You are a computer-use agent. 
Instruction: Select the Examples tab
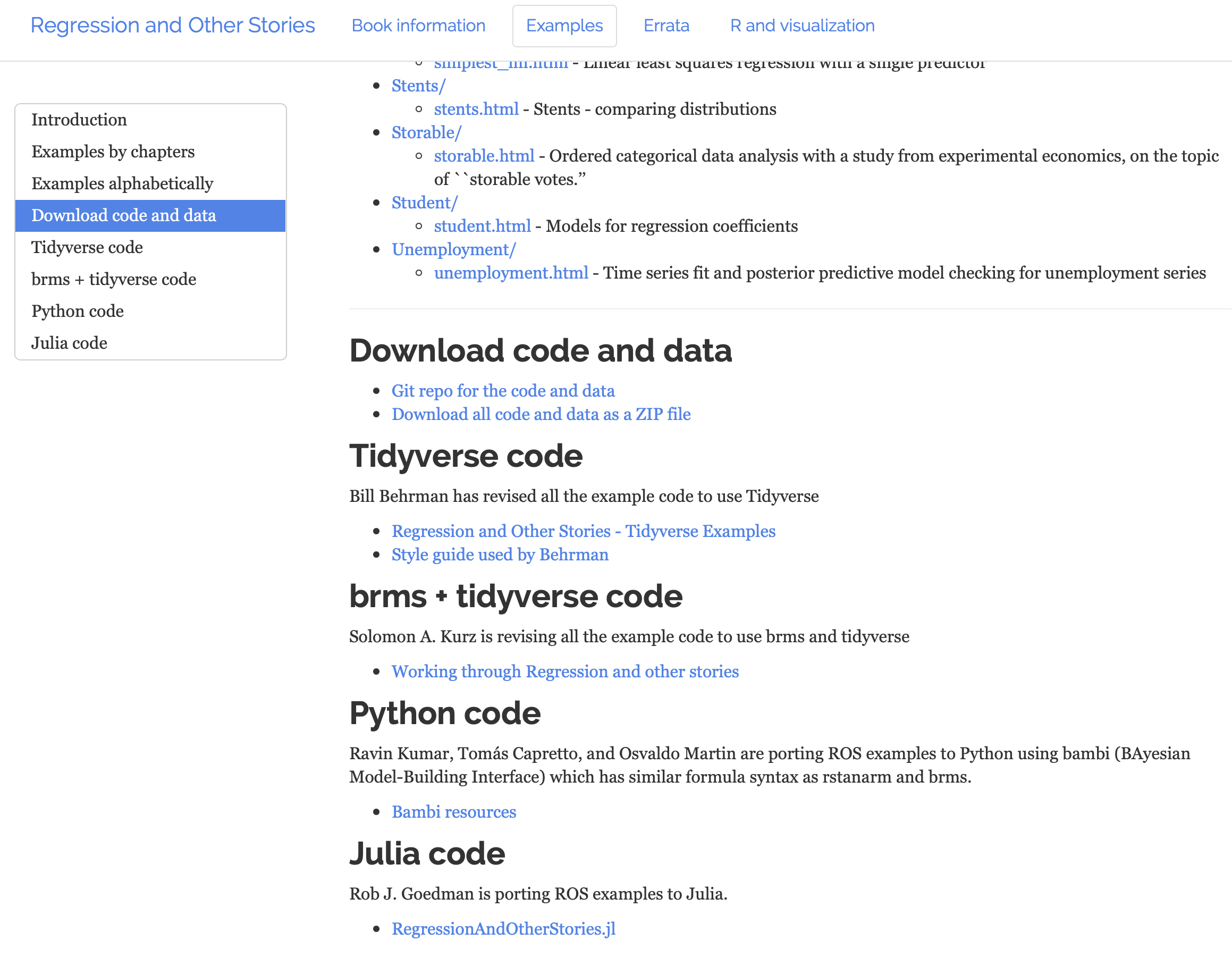point(564,26)
